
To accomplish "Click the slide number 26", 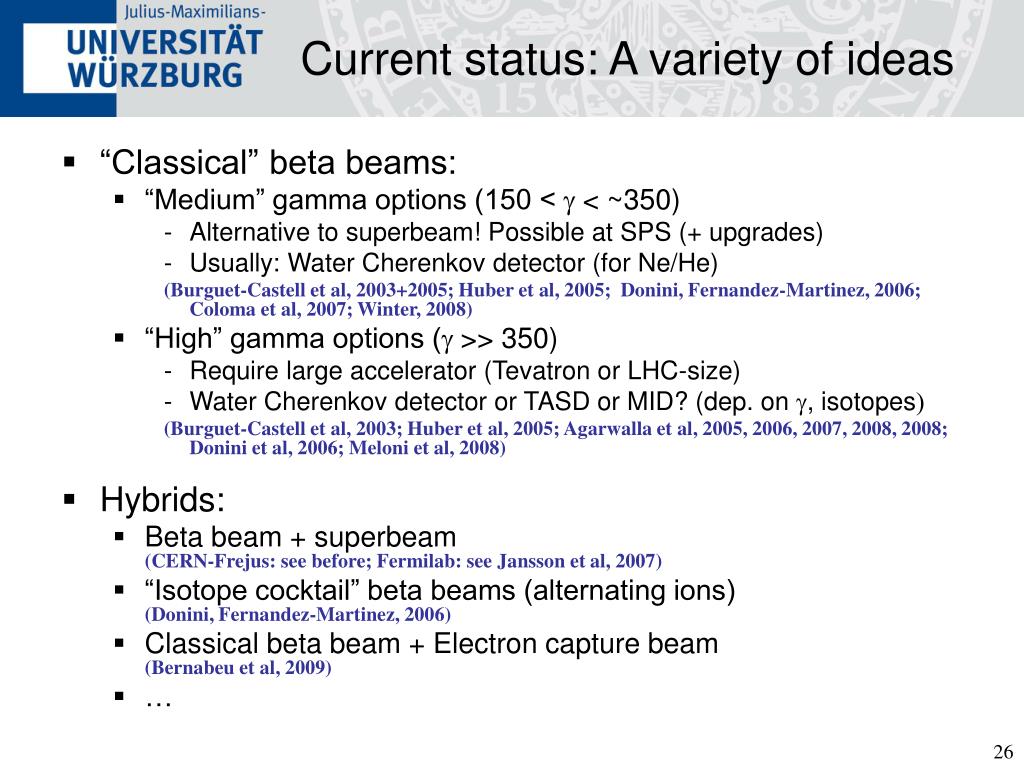I will [x=1003, y=752].
